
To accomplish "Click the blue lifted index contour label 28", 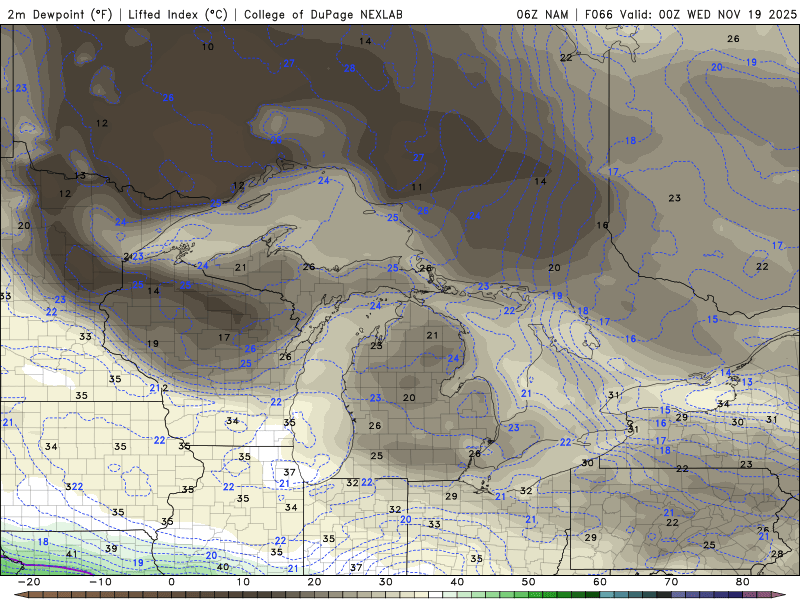I will point(349,68).
